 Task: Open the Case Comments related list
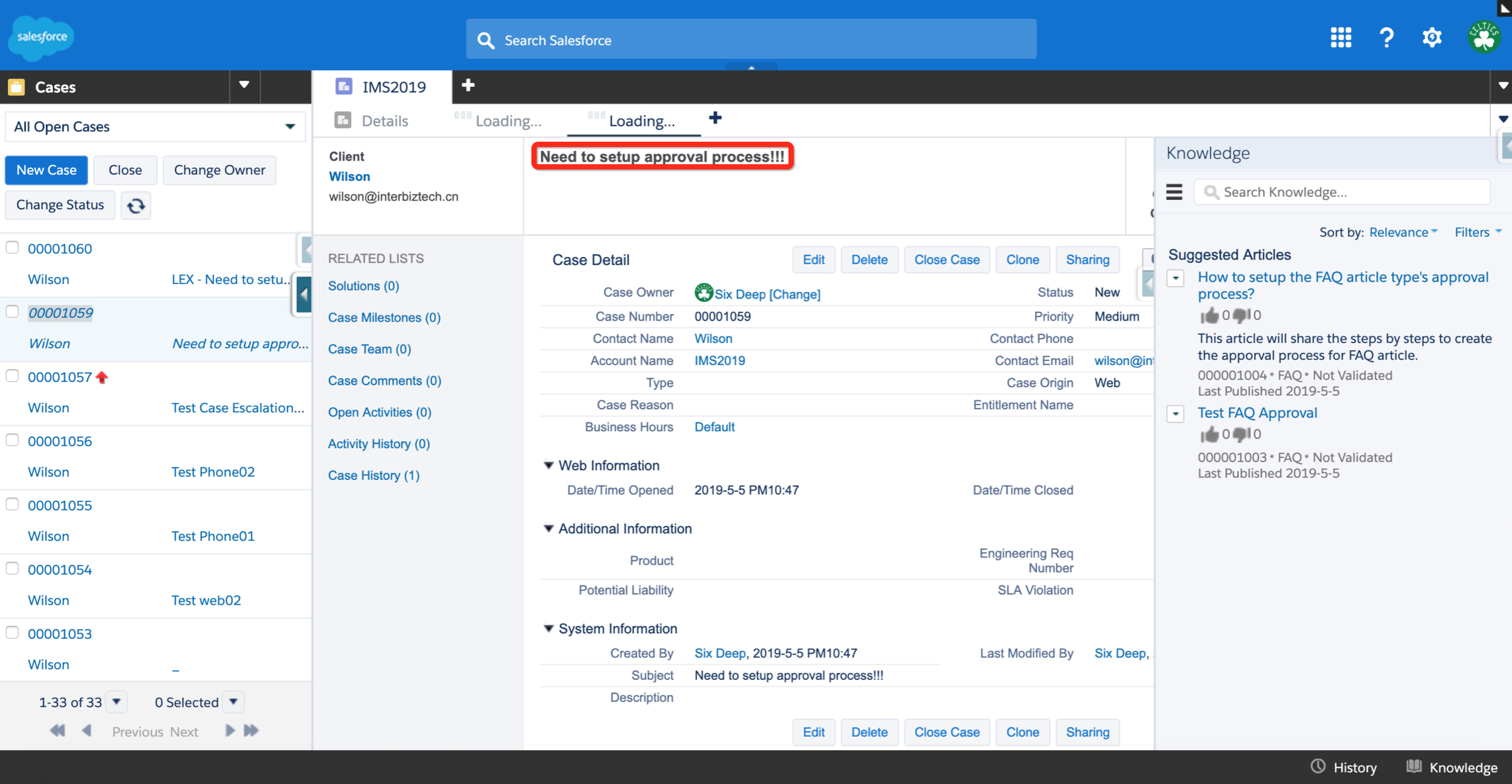tap(385, 381)
